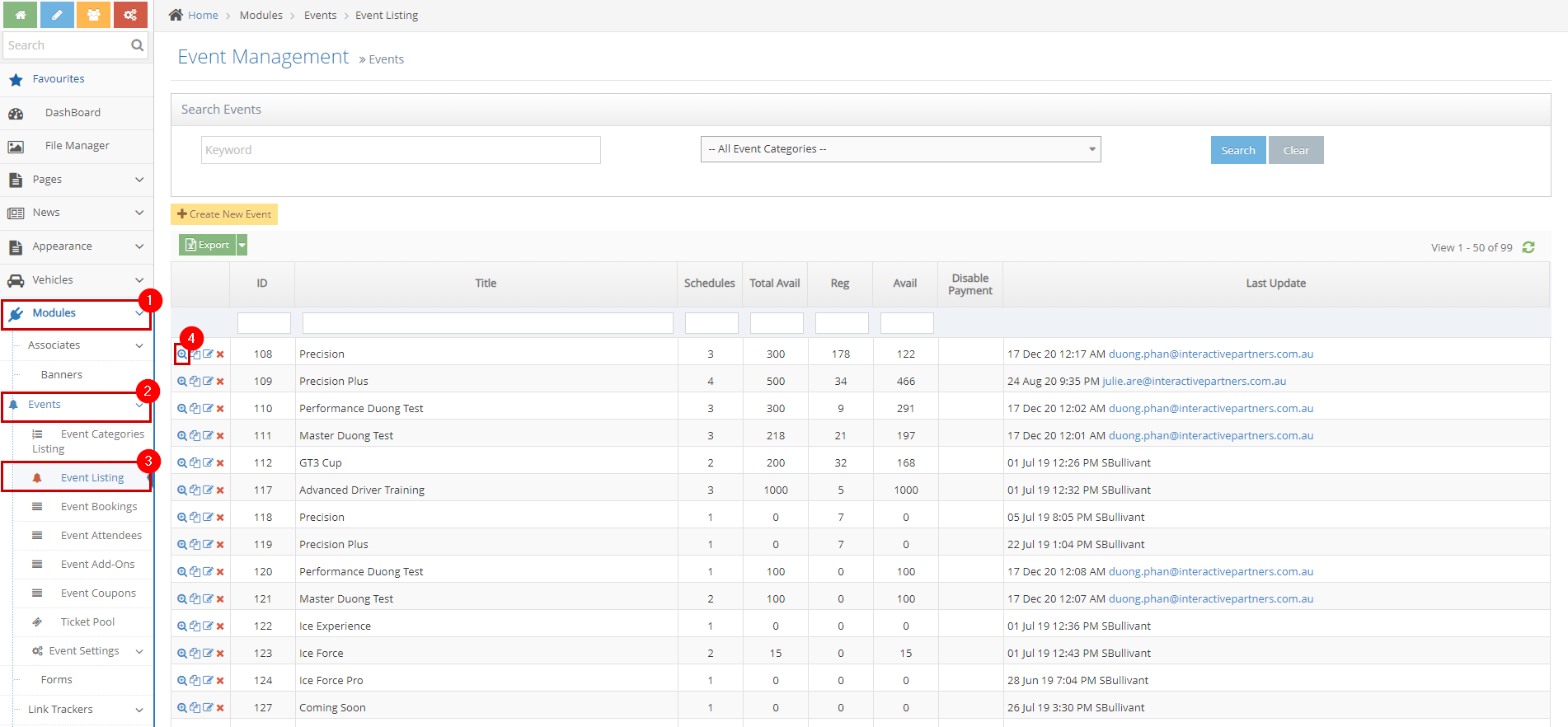Image resolution: width=1568 pixels, height=727 pixels.
Task: Open Event Categories Listing link
Action: (x=88, y=442)
